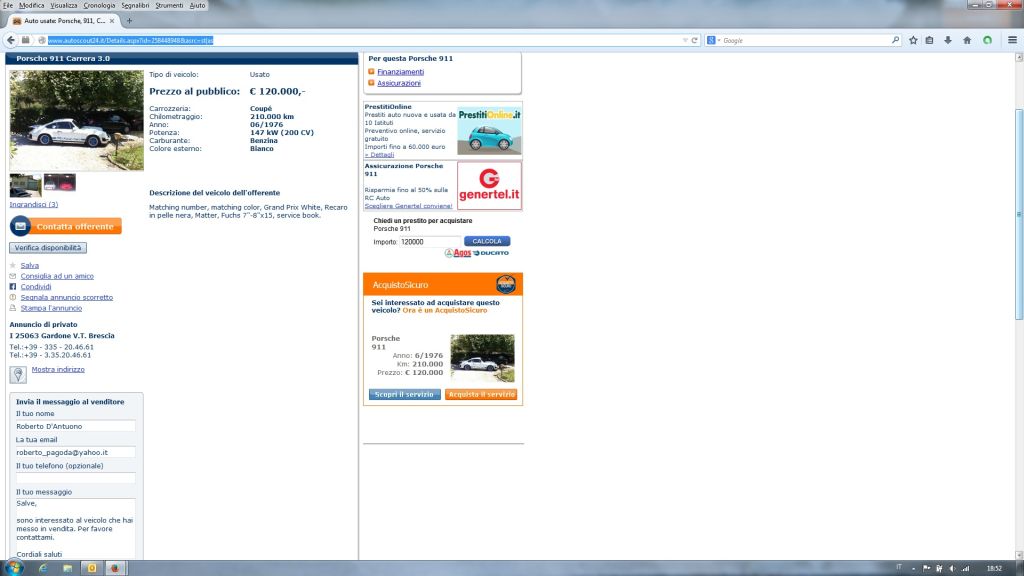Screen dimensions: 1024x576
Task: Close the Auto usate Porsche tab
Action: tap(112, 21)
